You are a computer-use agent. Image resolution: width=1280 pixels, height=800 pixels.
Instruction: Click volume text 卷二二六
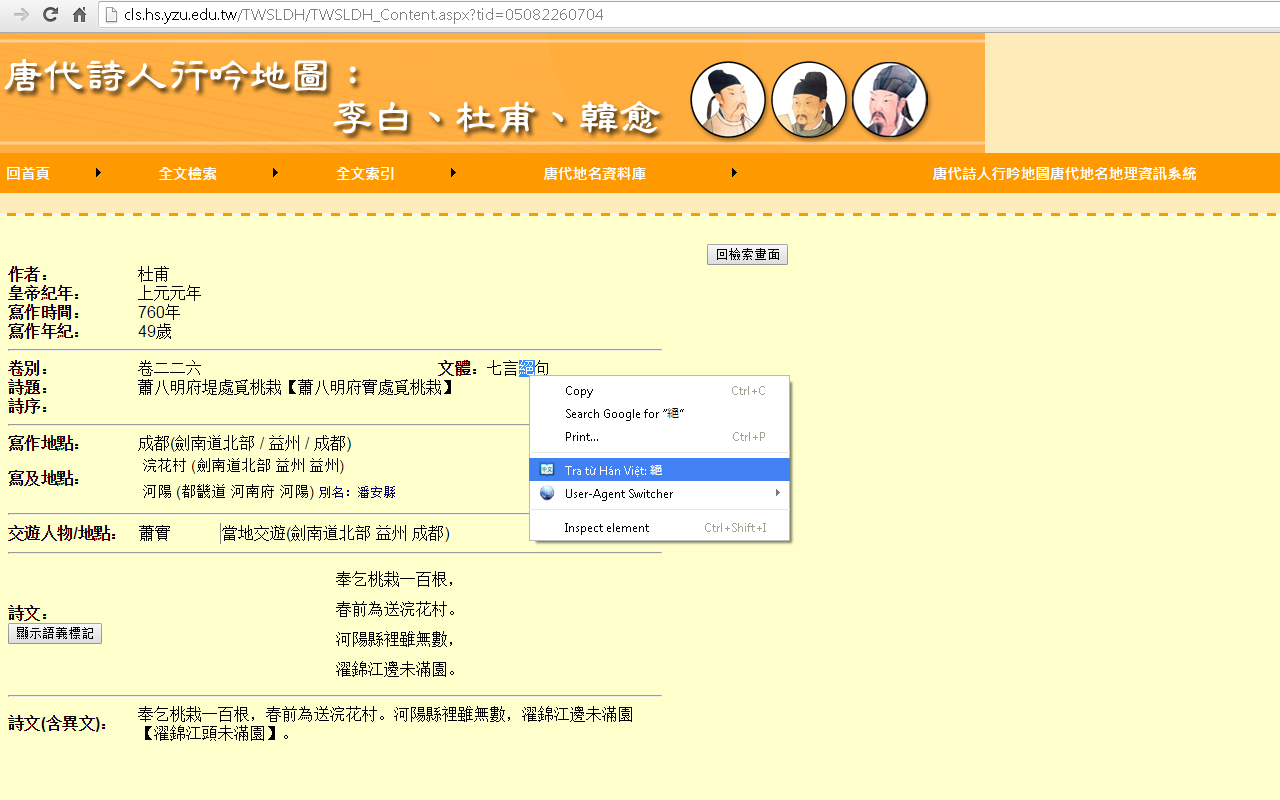pyautogui.click(x=170, y=368)
